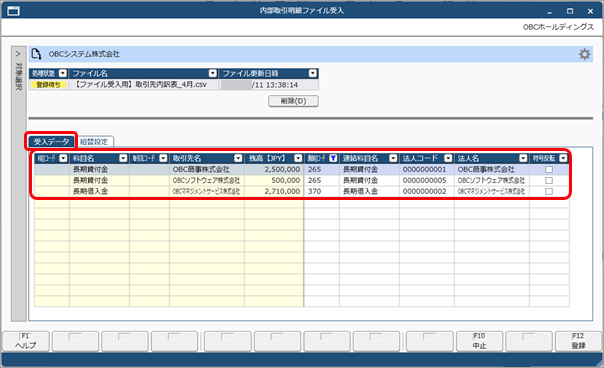Open the ファイル名 column dropdown

[x=213, y=73]
